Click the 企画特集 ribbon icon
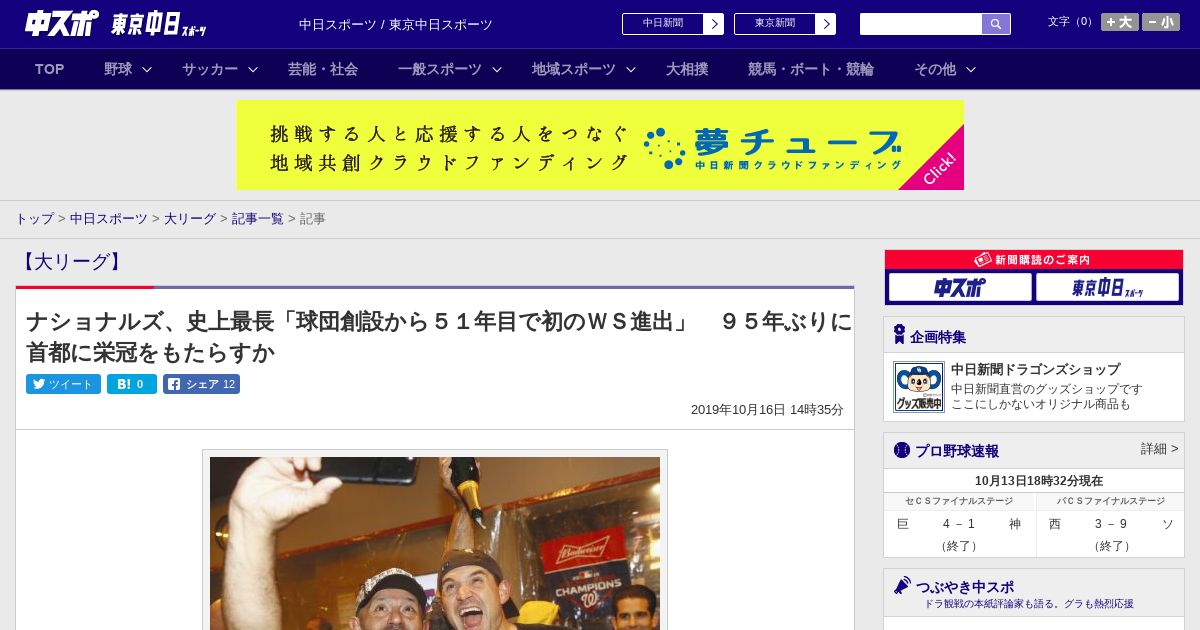1200x630 pixels. (899, 335)
